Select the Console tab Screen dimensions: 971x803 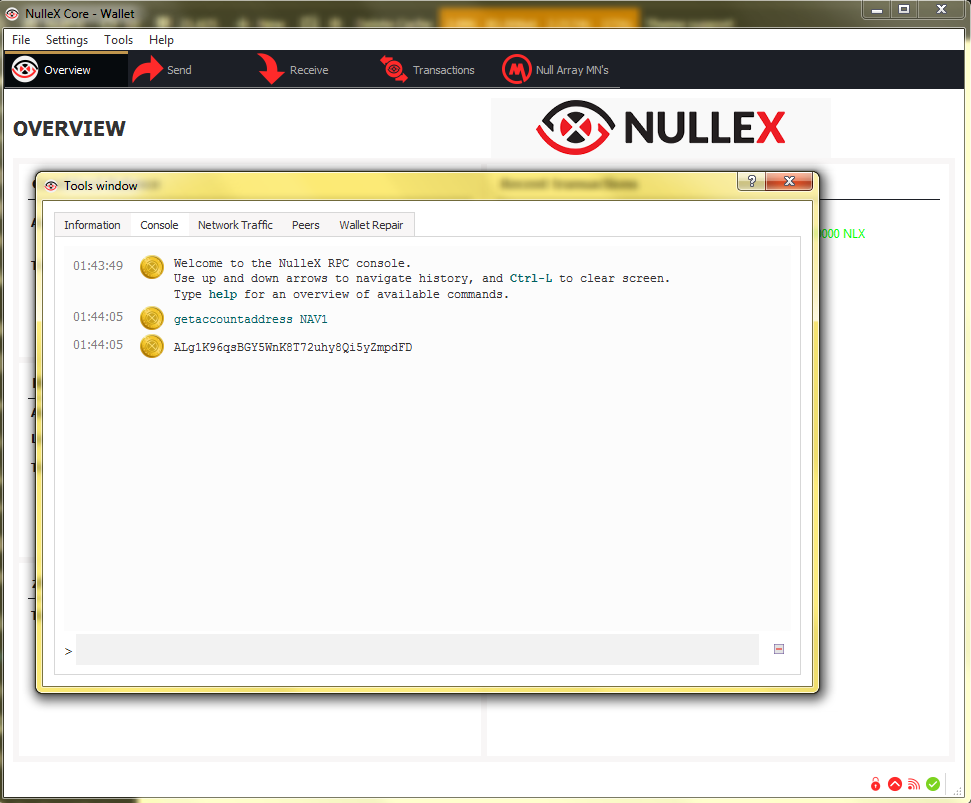coord(159,225)
